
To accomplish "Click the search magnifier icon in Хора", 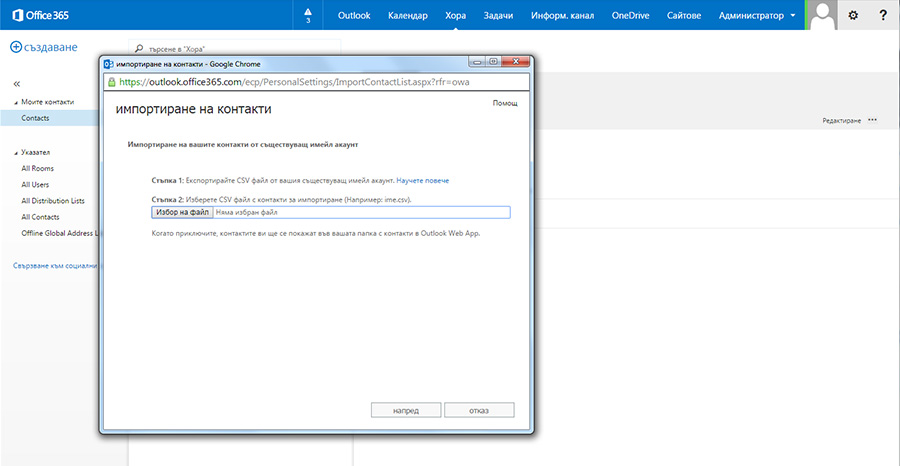I will click(139, 49).
